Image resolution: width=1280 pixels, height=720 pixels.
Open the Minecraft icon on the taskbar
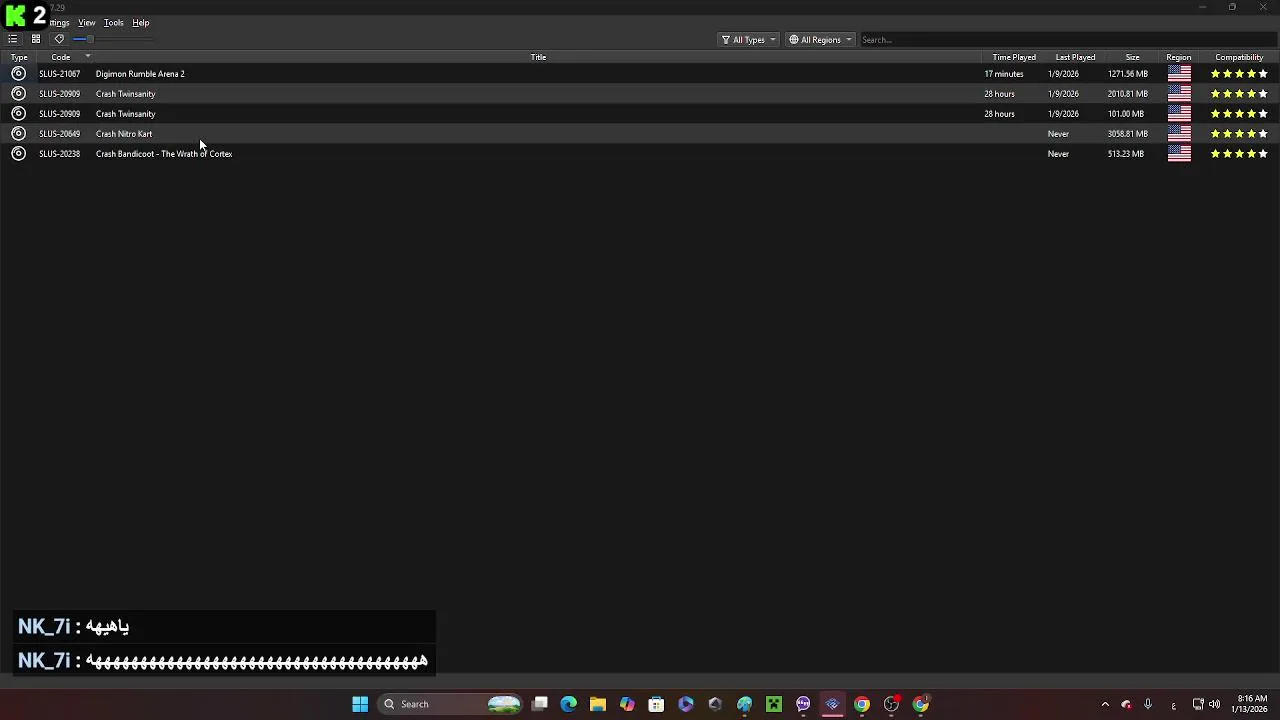[774, 704]
